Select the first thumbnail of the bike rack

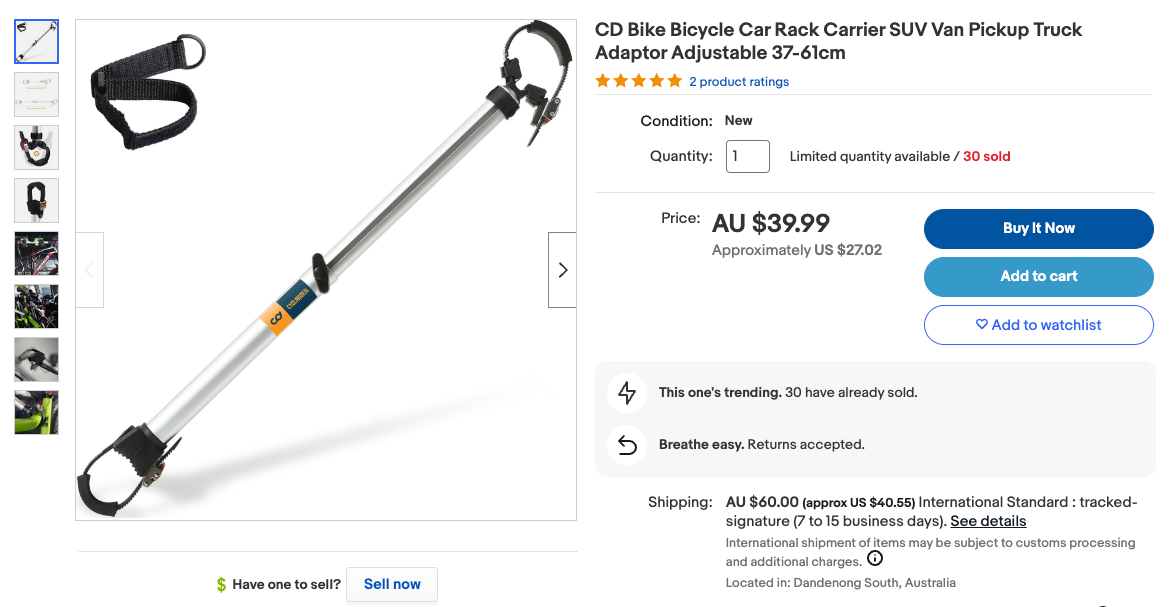[x=36, y=41]
